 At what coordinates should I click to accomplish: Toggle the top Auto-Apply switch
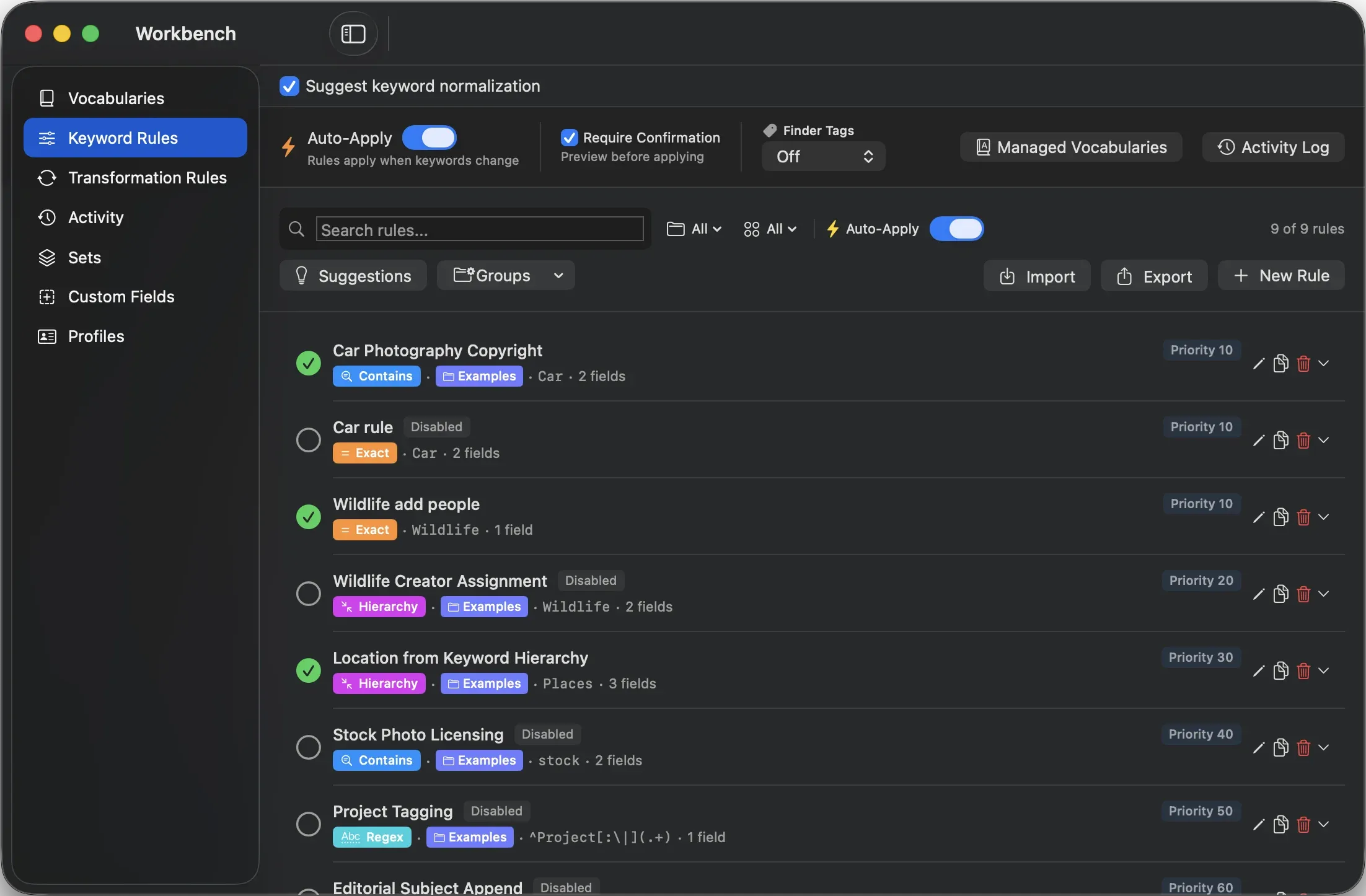click(429, 138)
